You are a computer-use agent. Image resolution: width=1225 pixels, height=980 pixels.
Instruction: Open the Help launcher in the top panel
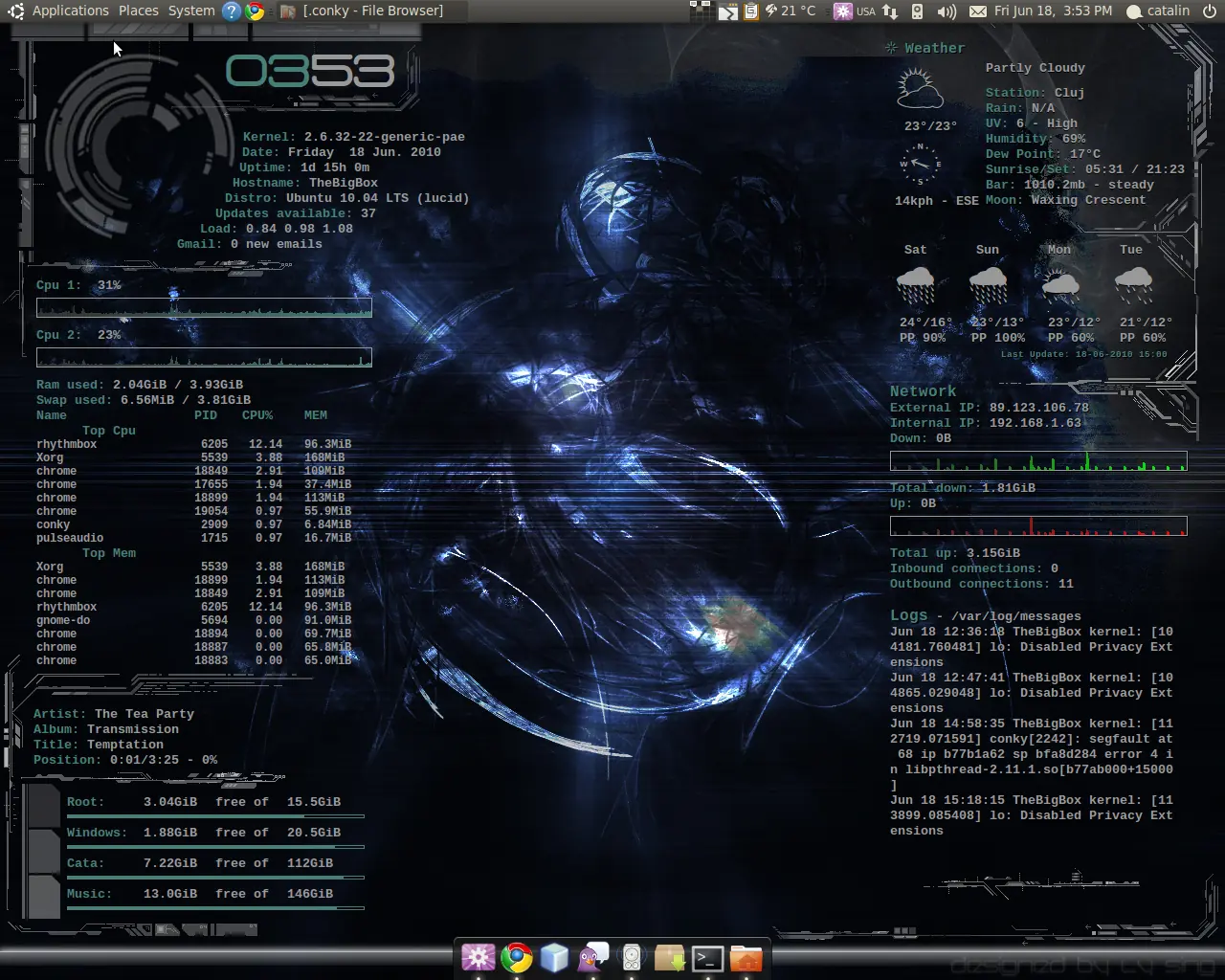pyautogui.click(x=232, y=11)
